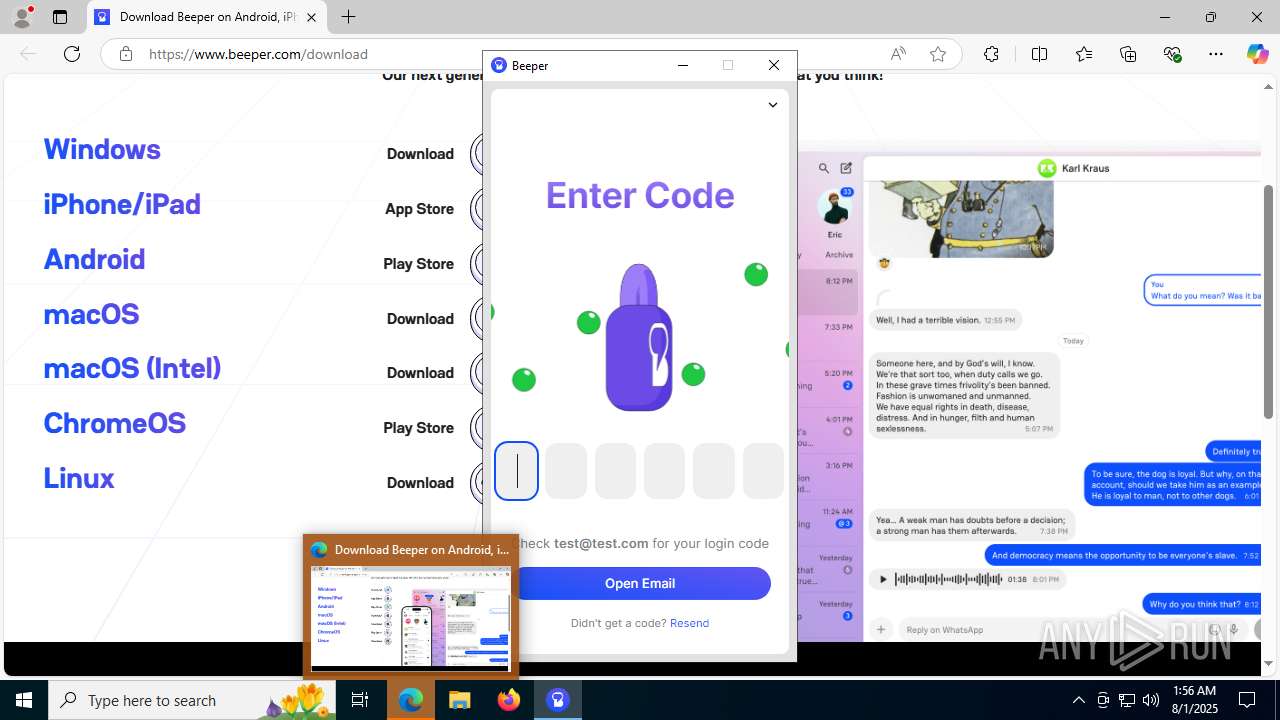Open Edge Collections
The image size is (1280, 720).
pos(1128,54)
